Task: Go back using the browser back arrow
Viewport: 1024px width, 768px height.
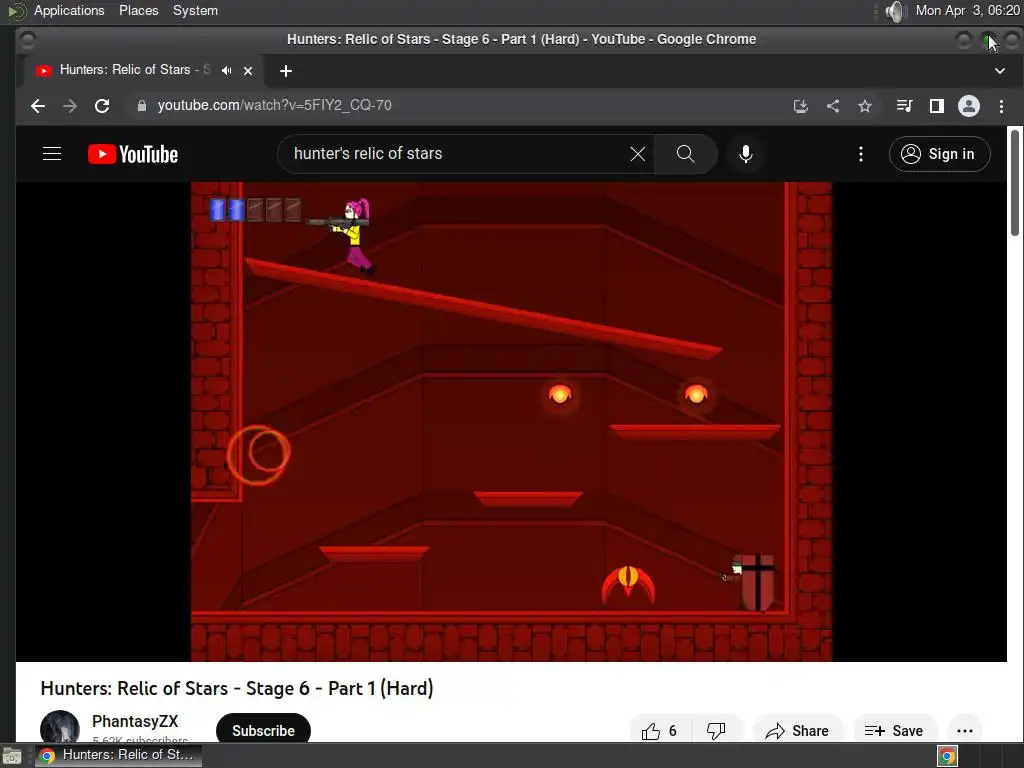Action: tap(38, 106)
